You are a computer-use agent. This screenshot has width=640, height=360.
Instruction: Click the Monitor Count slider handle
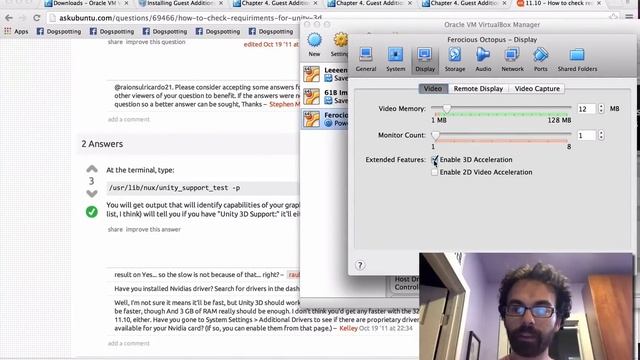tap(435, 135)
